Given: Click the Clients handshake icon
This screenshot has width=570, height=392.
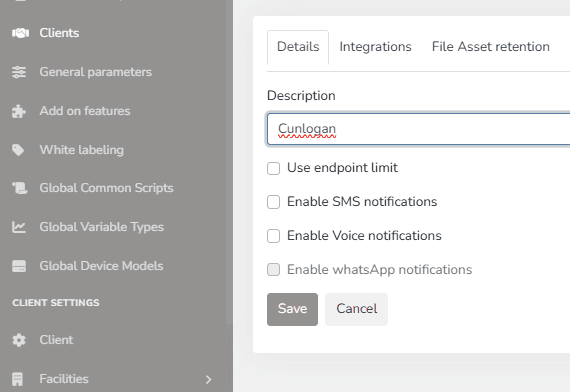Looking at the screenshot, I should [20, 33].
